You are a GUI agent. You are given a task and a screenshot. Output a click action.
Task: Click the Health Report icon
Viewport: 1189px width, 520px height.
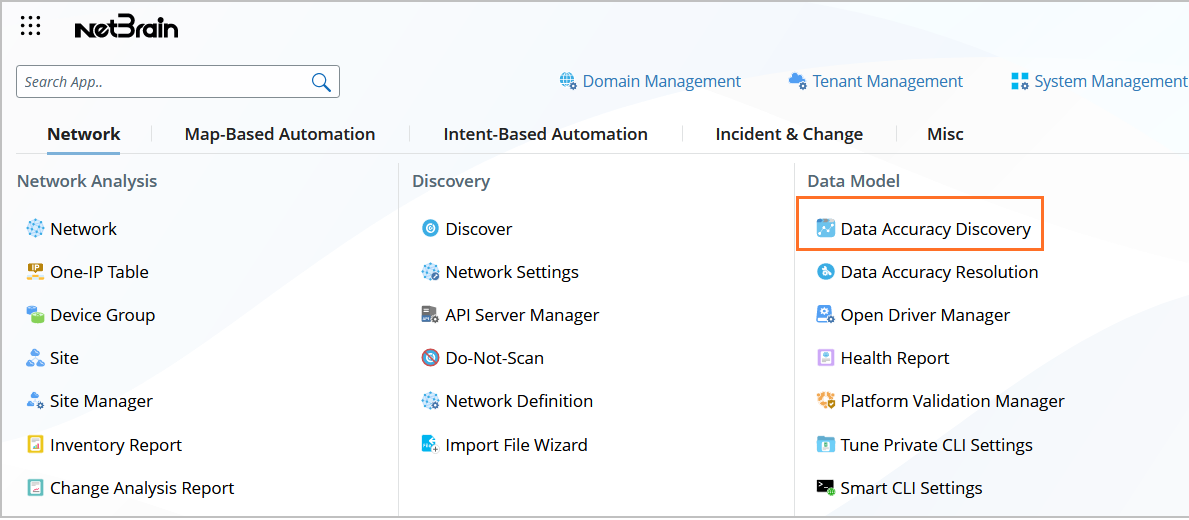pyautogui.click(x=825, y=358)
